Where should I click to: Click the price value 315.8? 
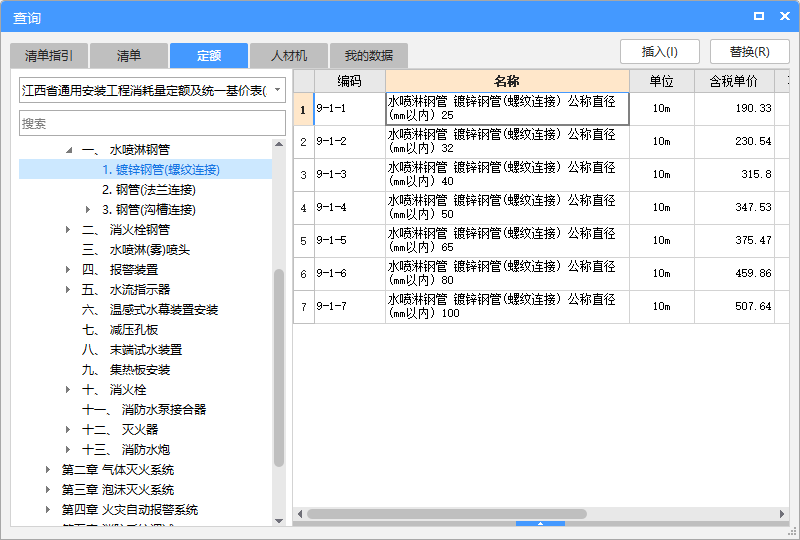pyautogui.click(x=756, y=175)
